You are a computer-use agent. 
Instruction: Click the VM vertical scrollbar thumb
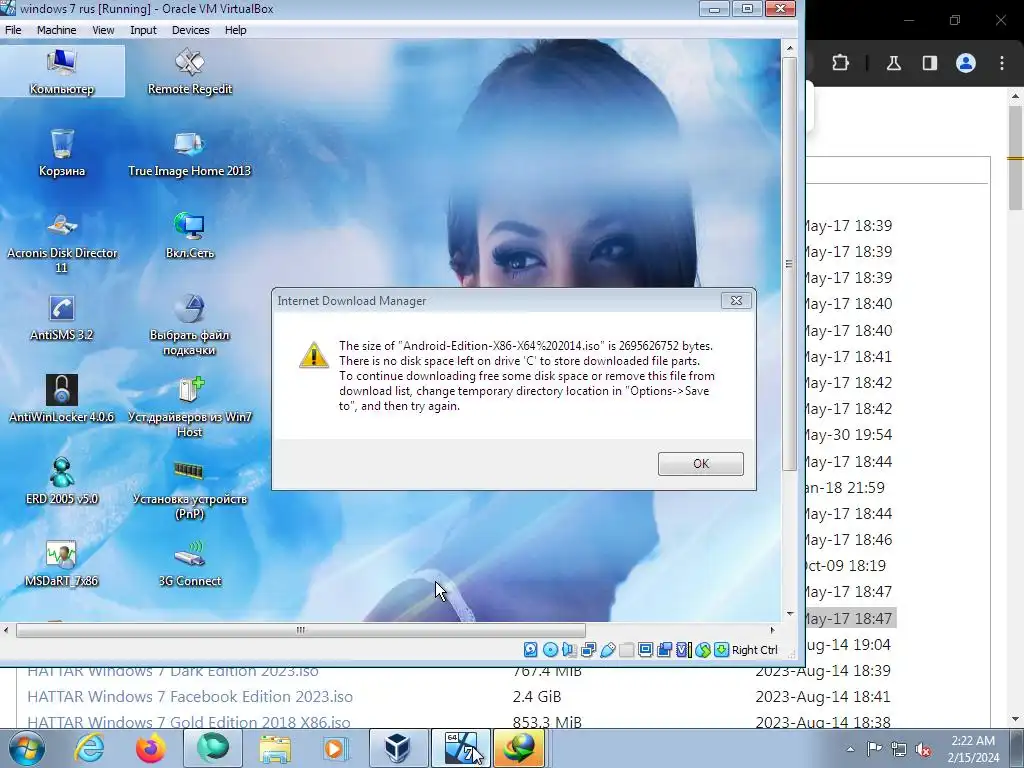(x=789, y=264)
